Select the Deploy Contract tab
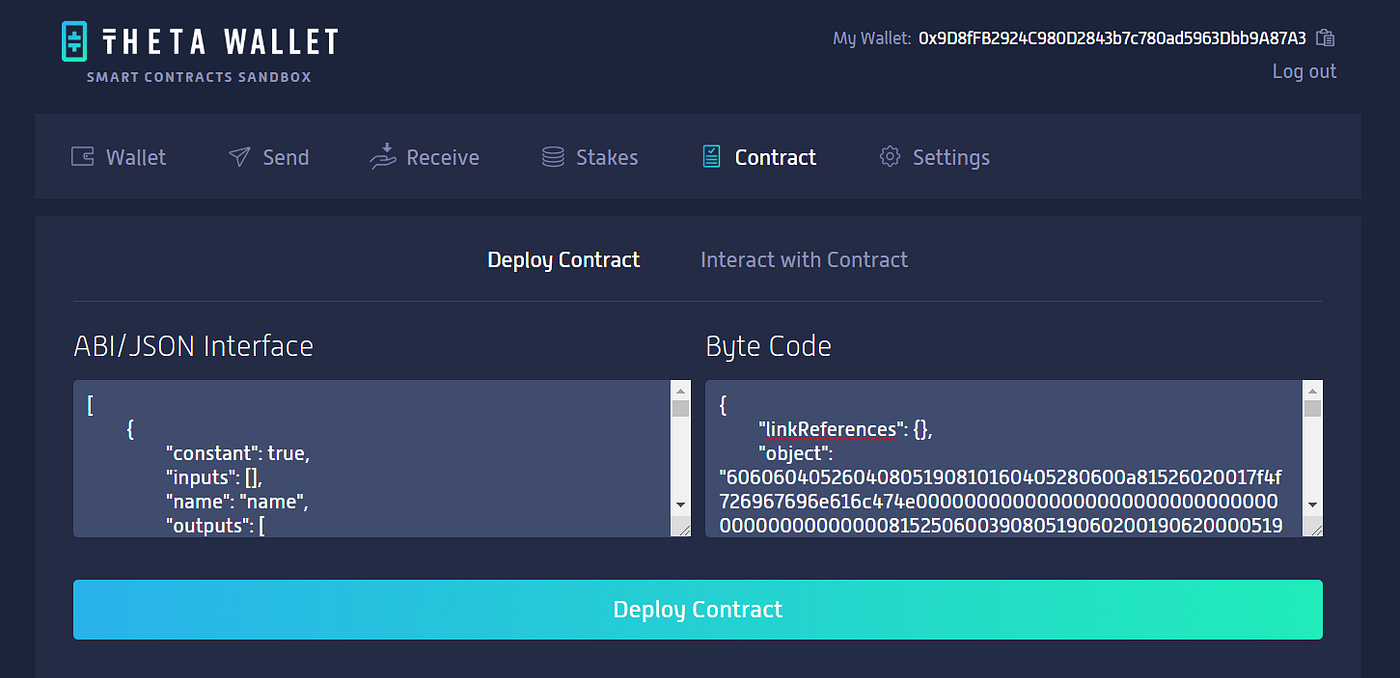 click(x=563, y=260)
